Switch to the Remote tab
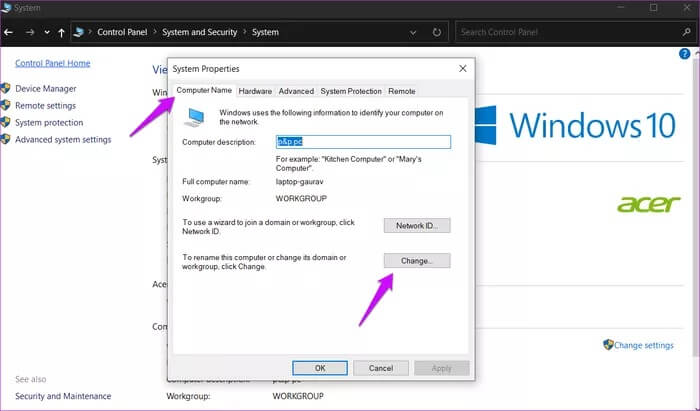The image size is (700, 411). 402,91
